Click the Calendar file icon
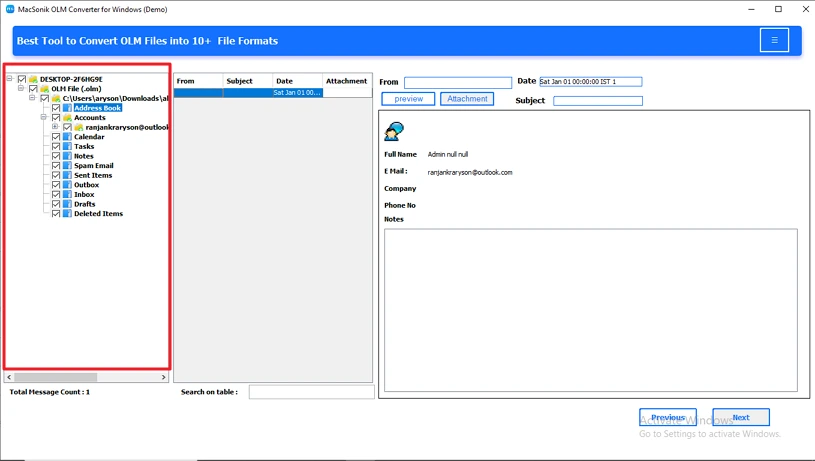The image size is (815, 461). [x=67, y=137]
